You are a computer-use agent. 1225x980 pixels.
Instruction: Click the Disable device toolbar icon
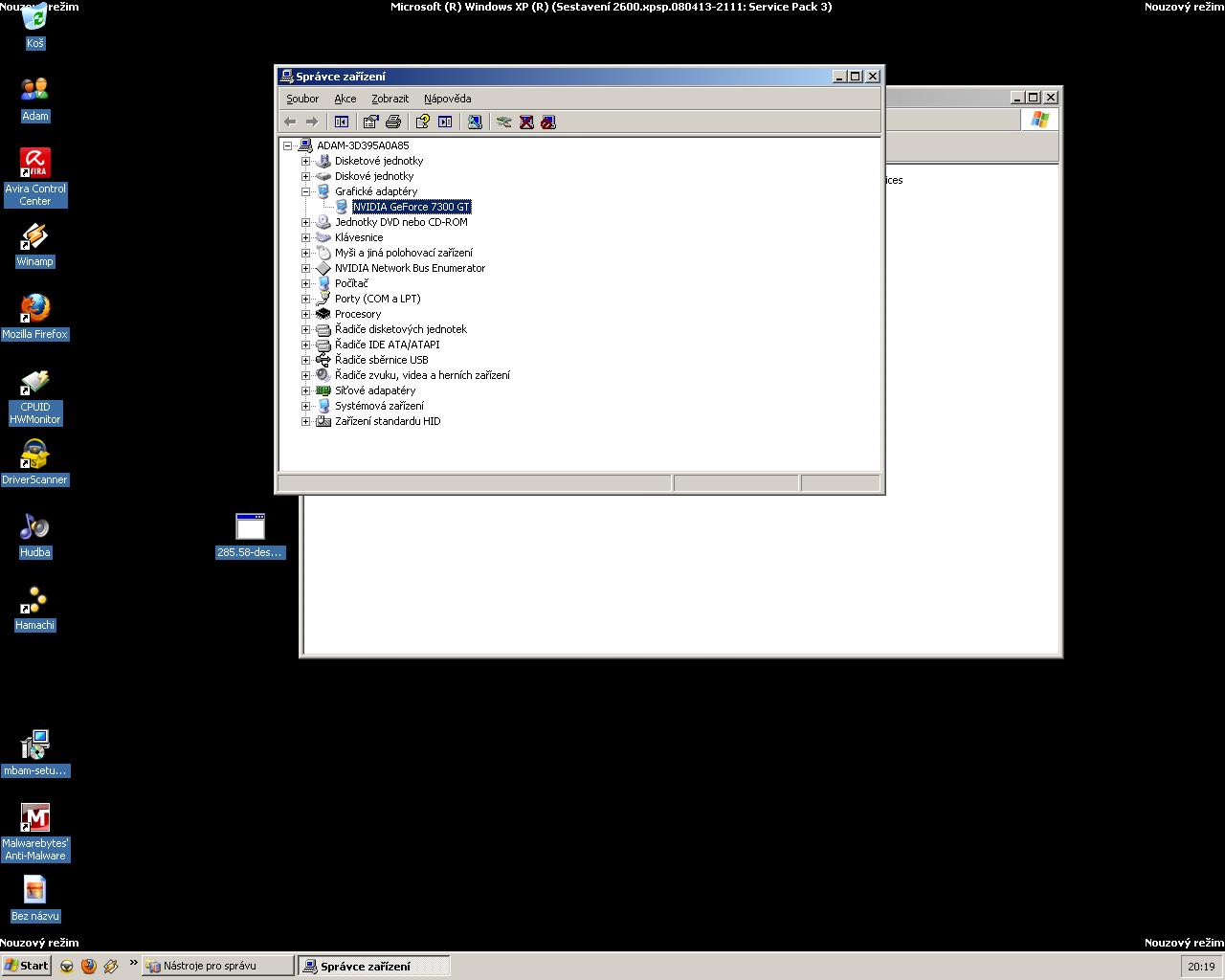click(548, 122)
